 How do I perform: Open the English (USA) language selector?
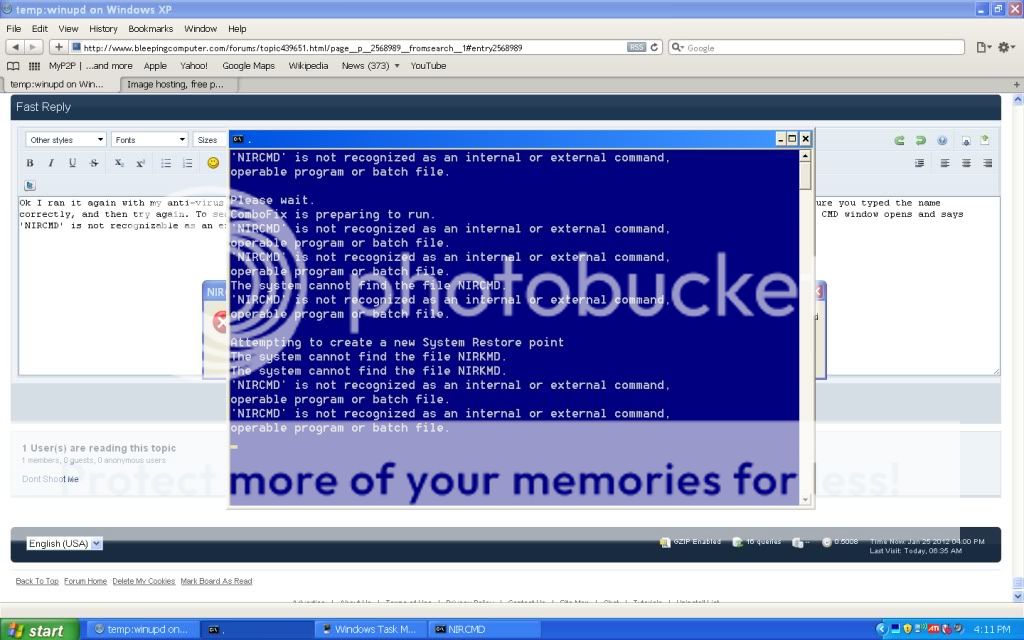point(65,543)
